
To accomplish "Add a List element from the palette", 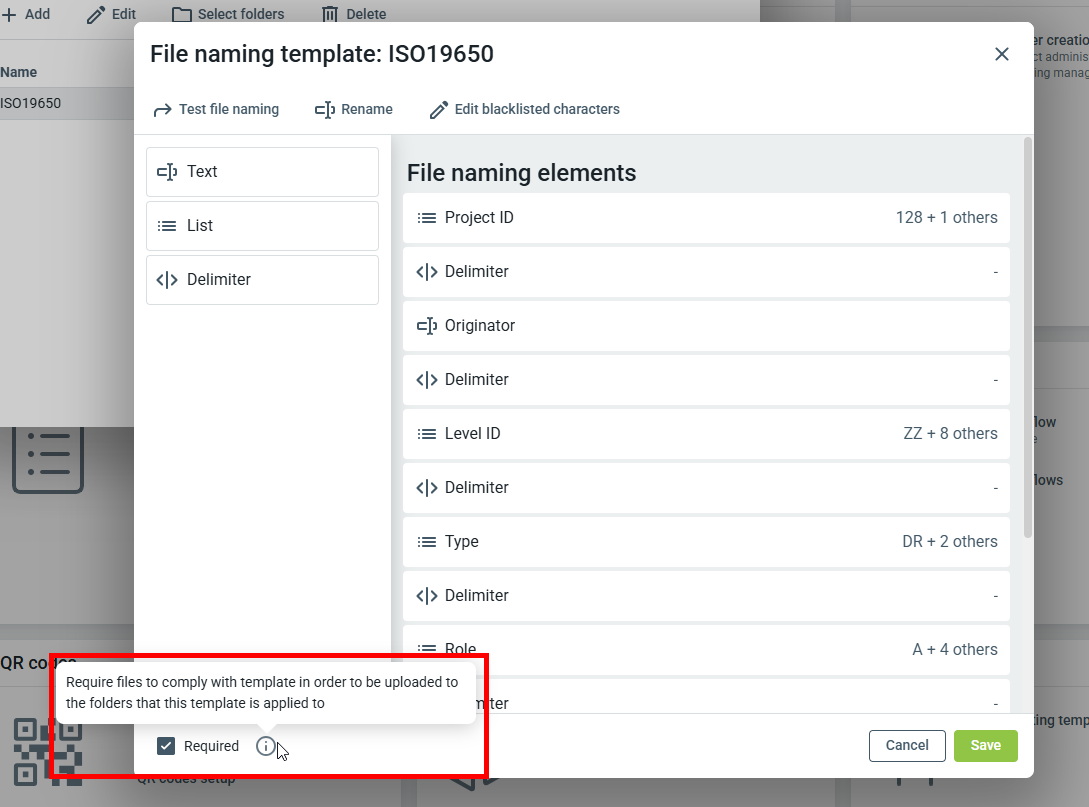I will [262, 226].
